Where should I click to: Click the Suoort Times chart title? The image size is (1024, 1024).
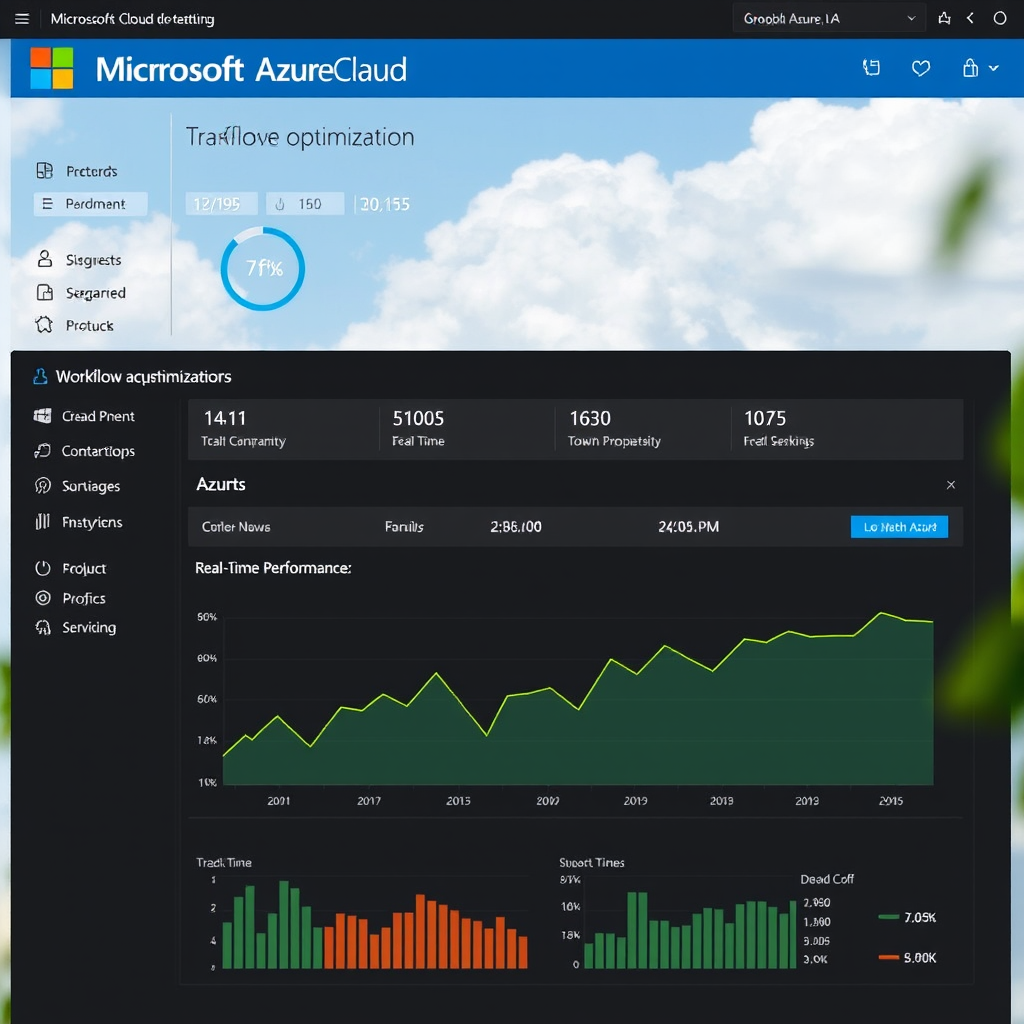[x=592, y=863]
